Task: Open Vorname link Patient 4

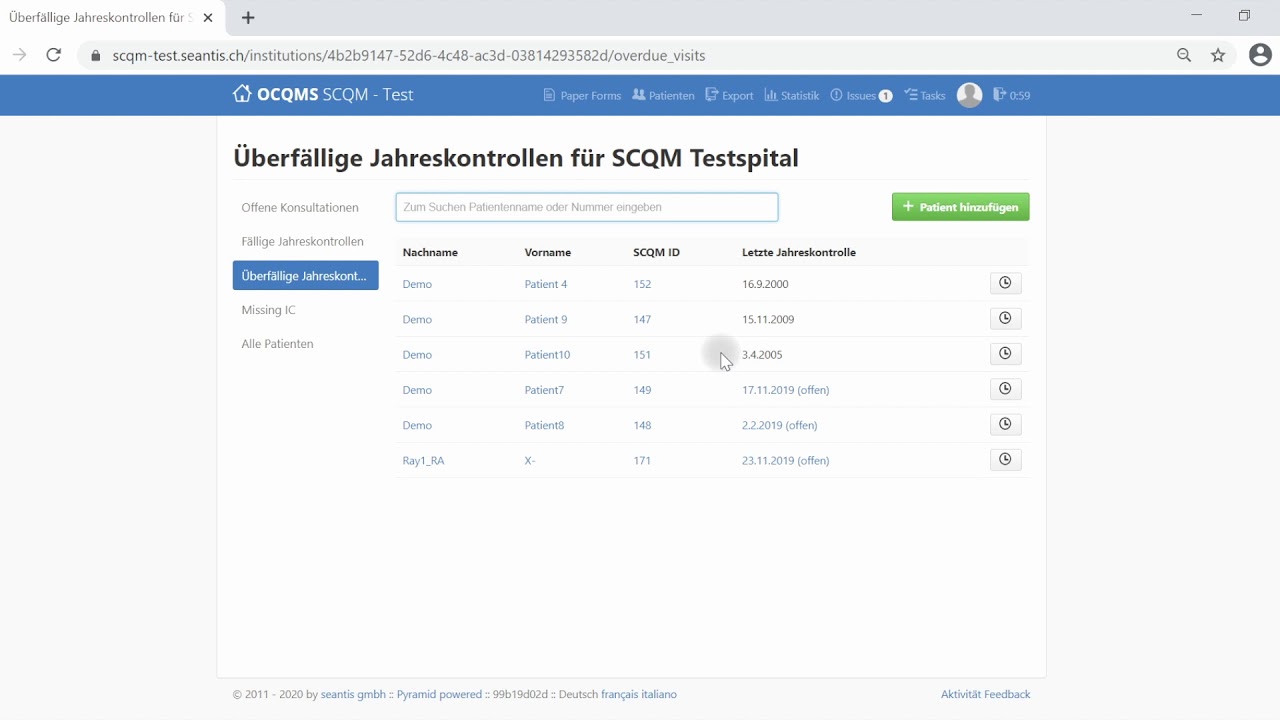Action: pos(546,284)
